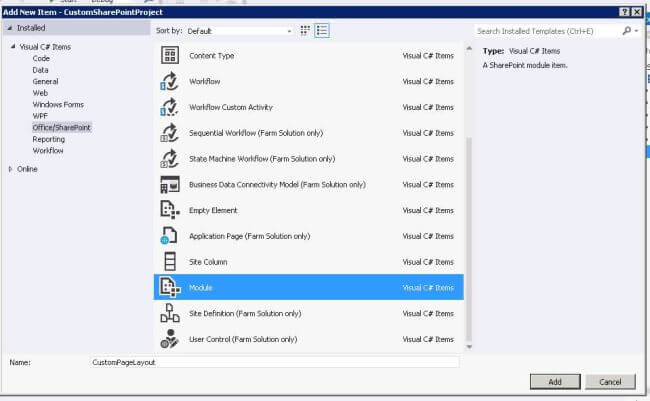Click 'Site Definition (Farm Solution only)' text
The image size is (650, 401).
click(x=245, y=314)
